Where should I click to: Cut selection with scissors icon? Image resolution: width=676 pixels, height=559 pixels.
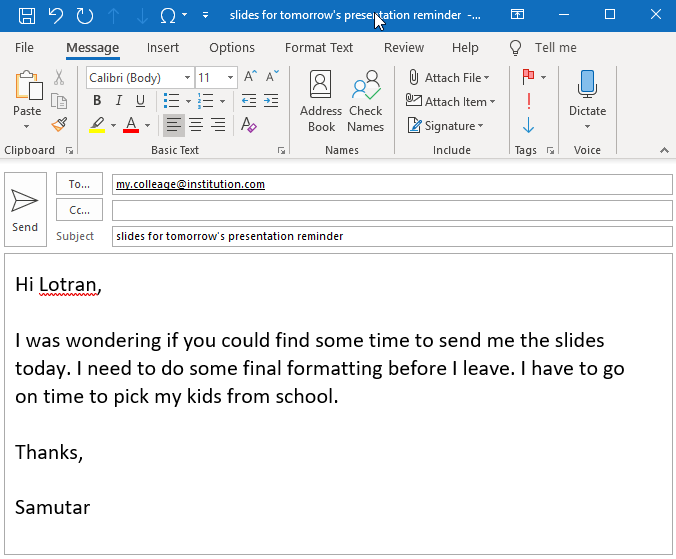click(59, 78)
